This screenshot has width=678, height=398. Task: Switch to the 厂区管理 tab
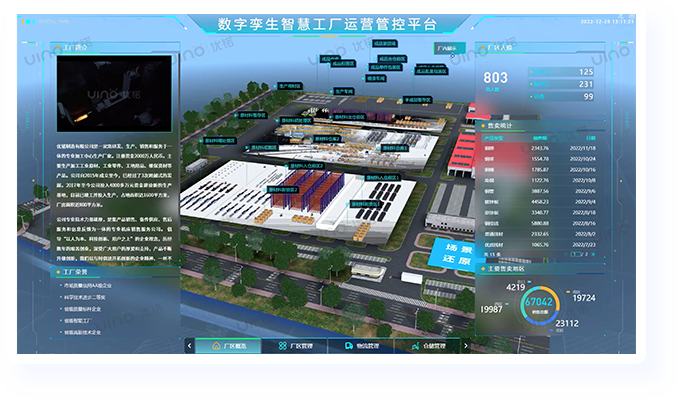[295, 346]
